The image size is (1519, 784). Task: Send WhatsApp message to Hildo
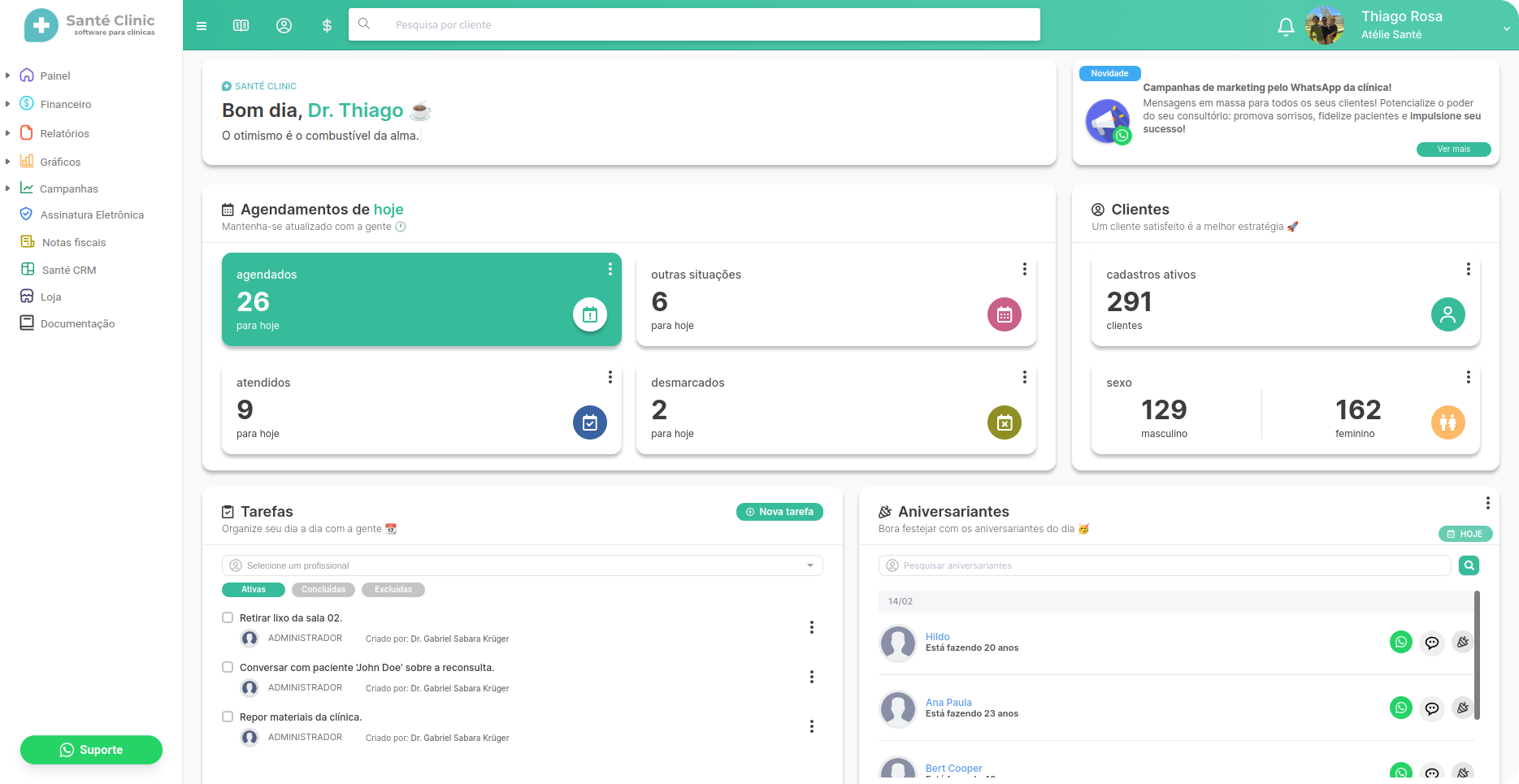pos(1400,642)
